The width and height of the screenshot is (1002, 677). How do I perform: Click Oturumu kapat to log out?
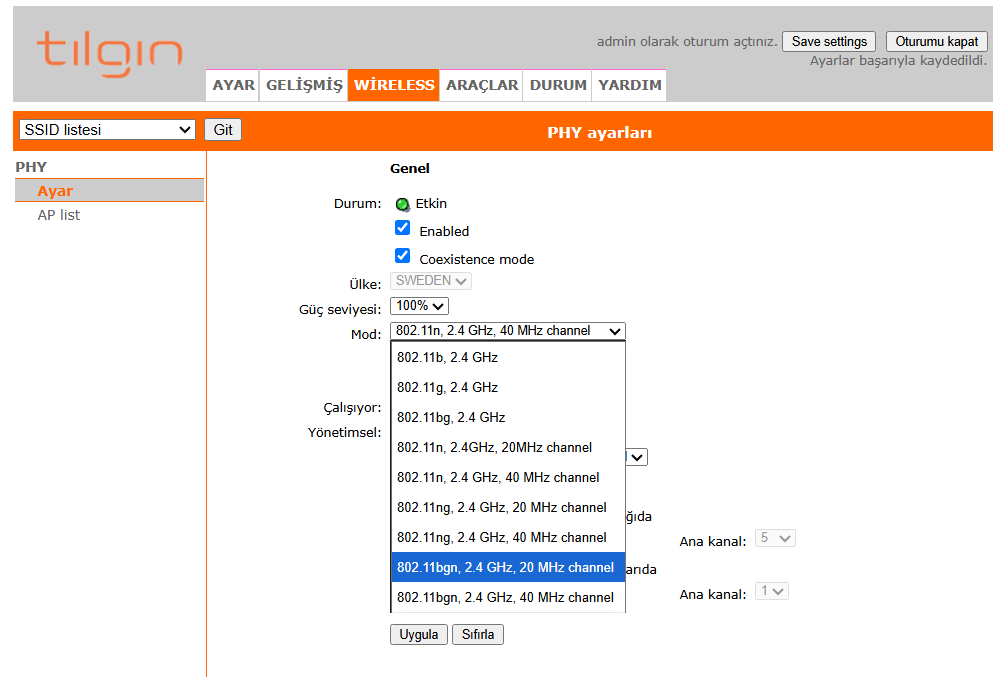[x=936, y=42]
